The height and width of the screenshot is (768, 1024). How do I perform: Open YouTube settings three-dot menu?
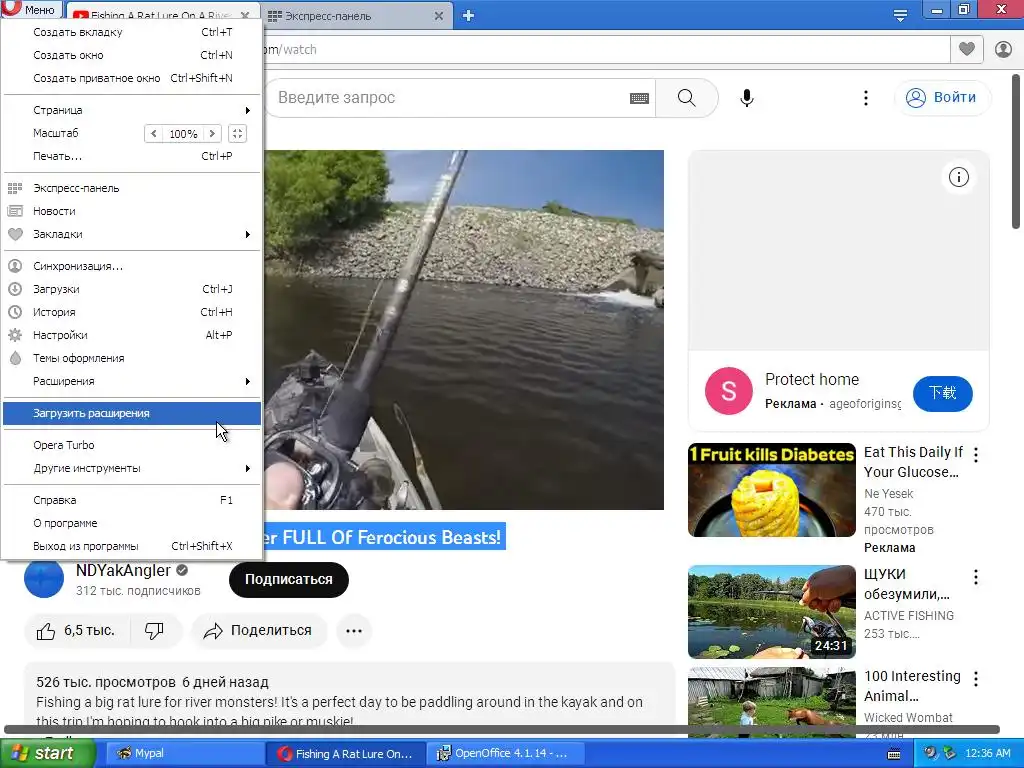coord(866,98)
